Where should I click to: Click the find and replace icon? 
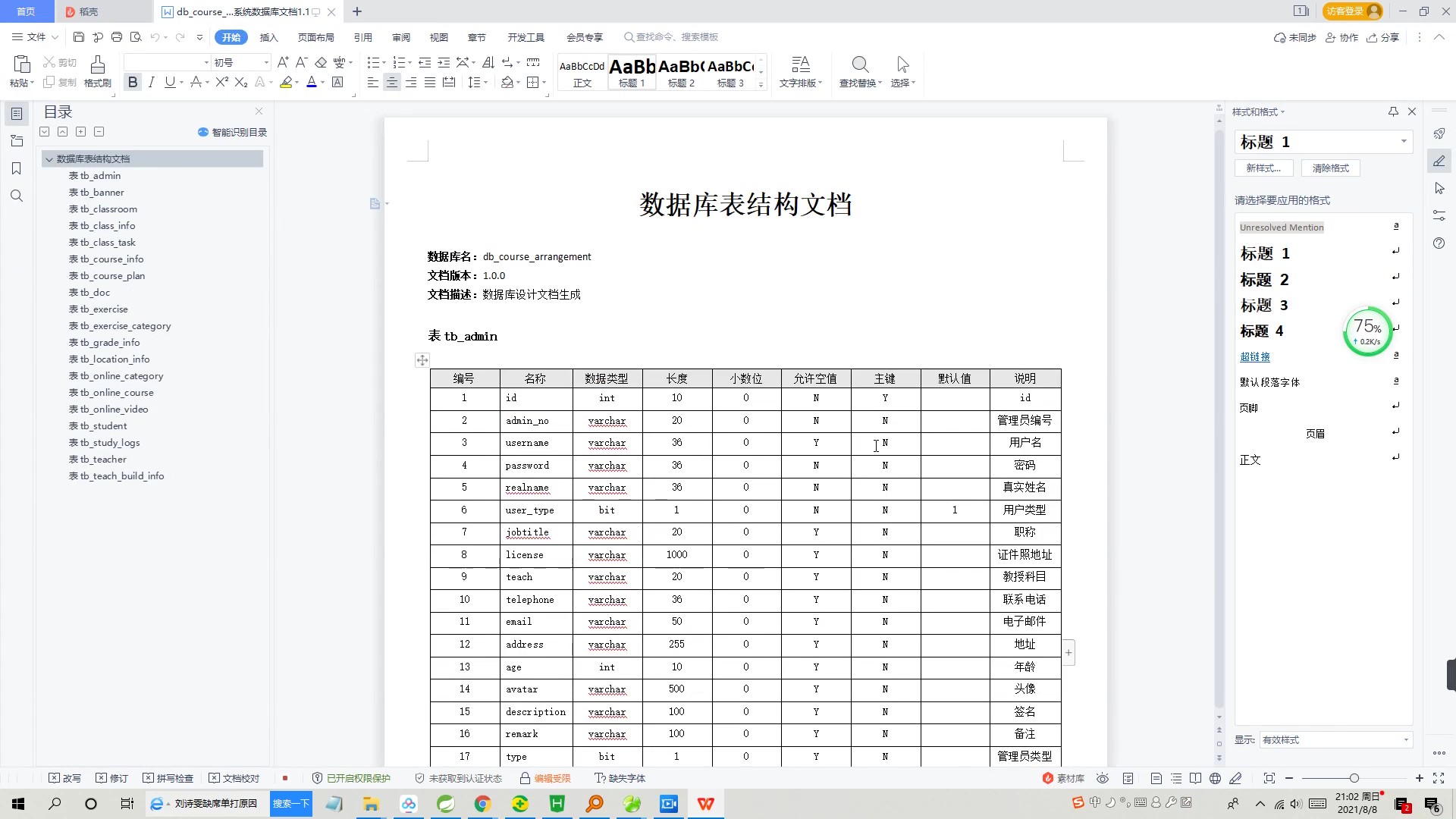pos(857,64)
